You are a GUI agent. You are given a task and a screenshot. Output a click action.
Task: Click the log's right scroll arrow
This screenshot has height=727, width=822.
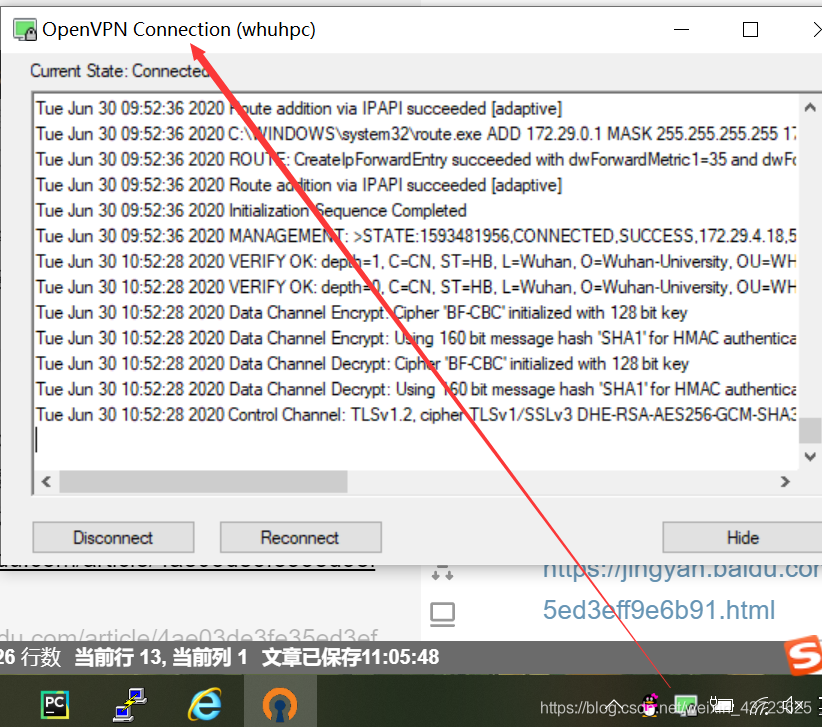[x=785, y=481]
